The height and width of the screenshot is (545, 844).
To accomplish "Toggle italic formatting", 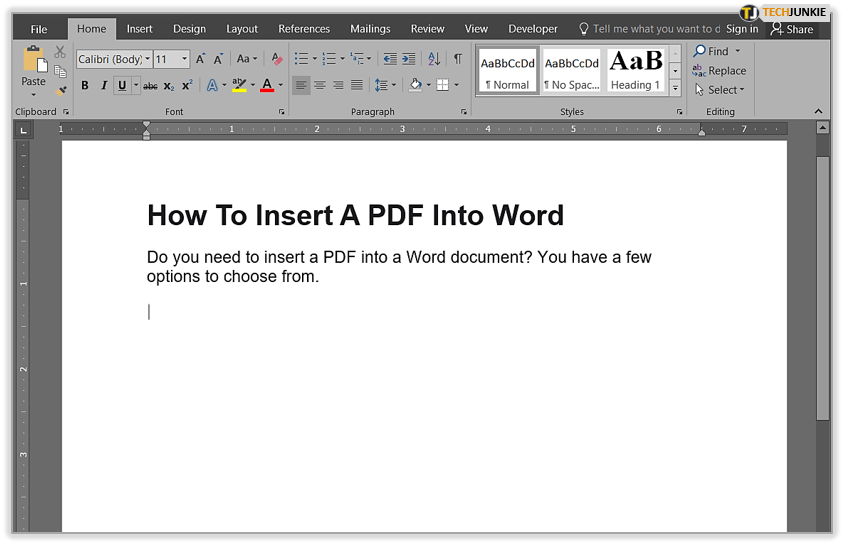I will point(102,86).
